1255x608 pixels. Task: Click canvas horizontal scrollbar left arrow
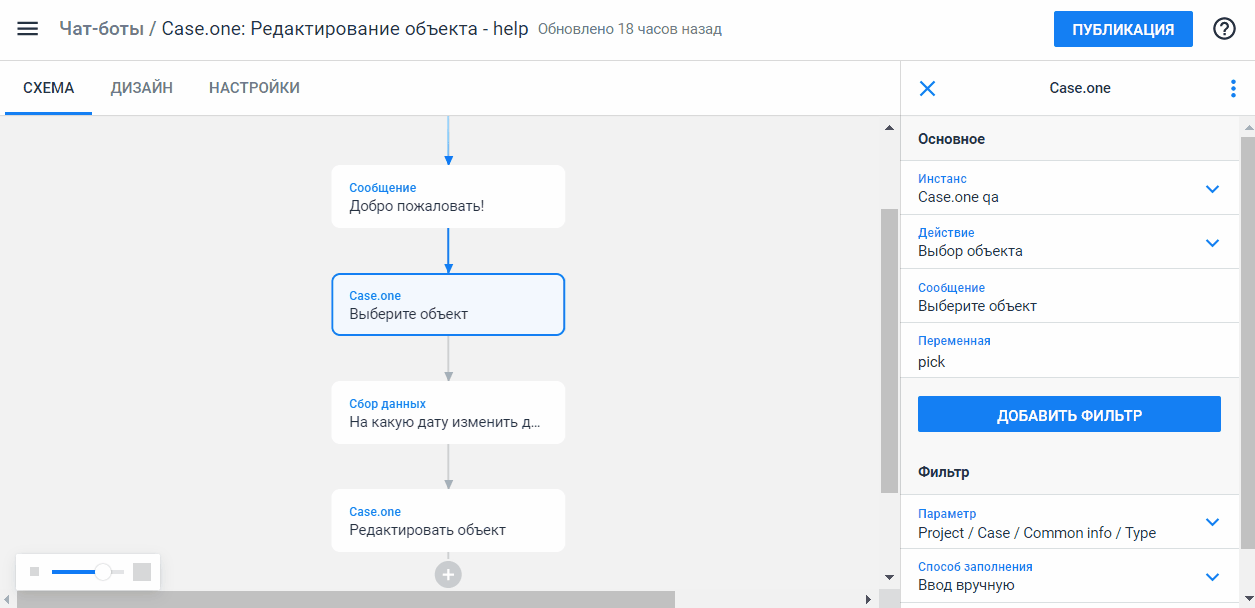[9, 599]
